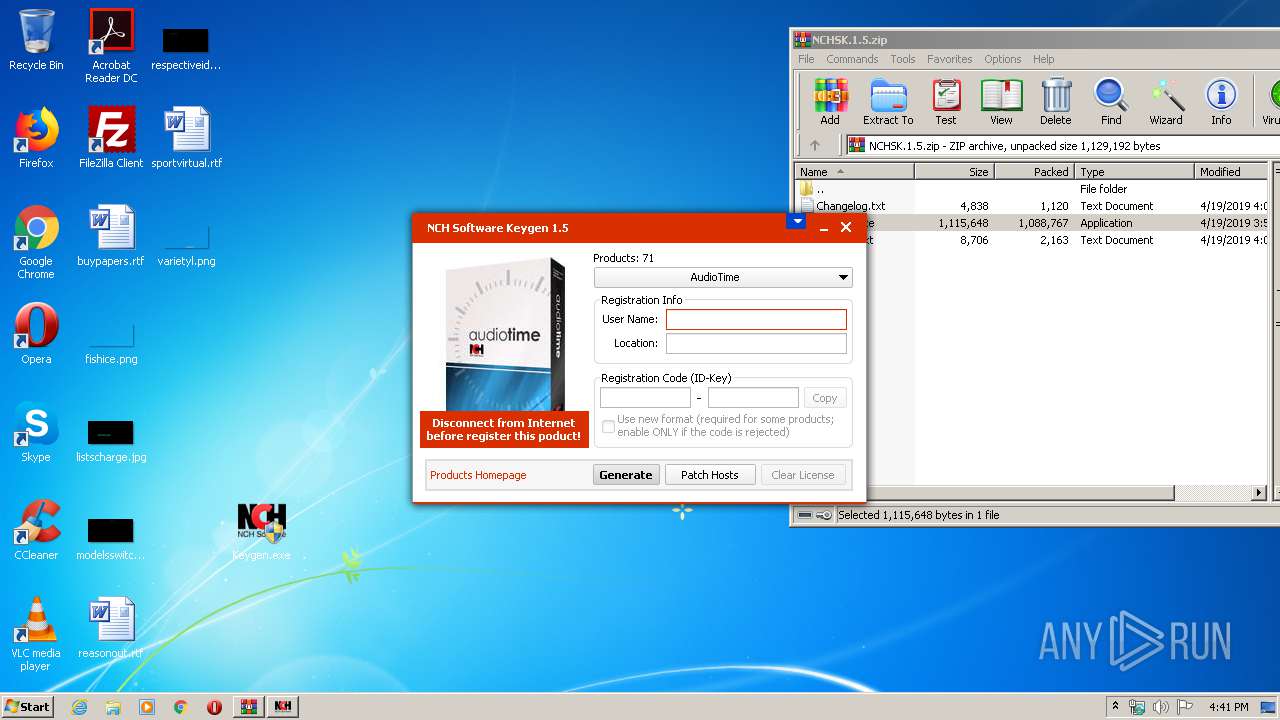Screen dimensions: 1280x720
Task: Open the Wizard wand toolbar icon
Action: pyautogui.click(x=1166, y=102)
